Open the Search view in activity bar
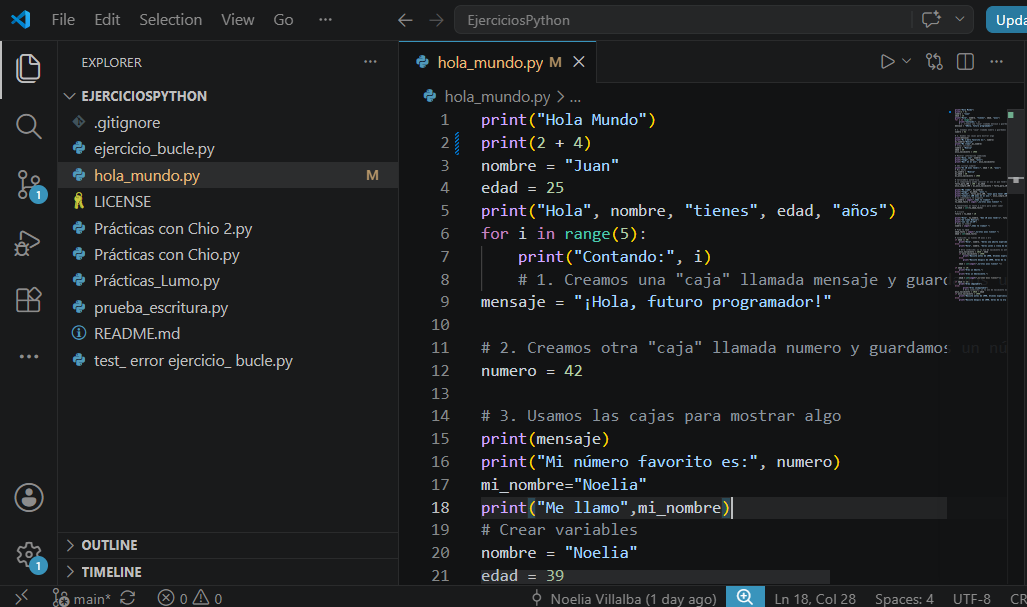 [x=28, y=126]
